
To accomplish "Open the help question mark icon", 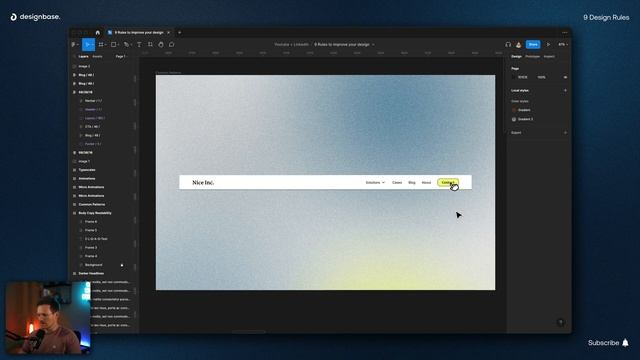I will point(560,322).
